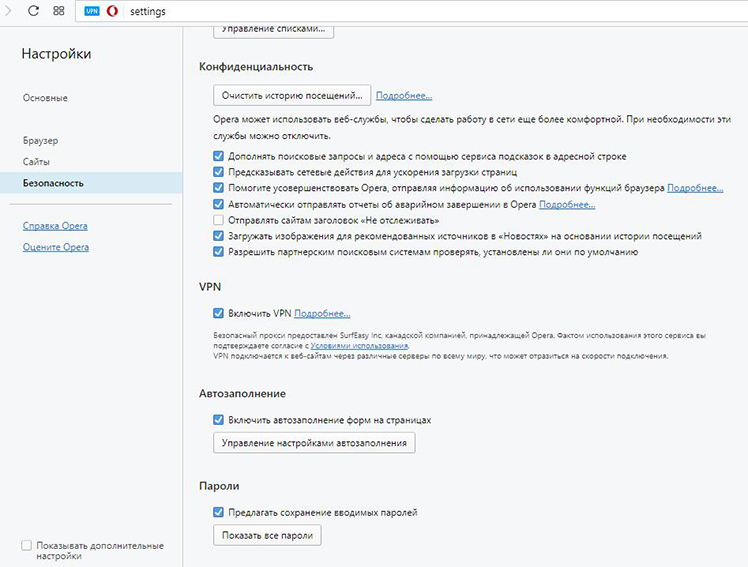Toggle the Включить VPN checkbox
This screenshot has height=567, width=748.
point(218,313)
